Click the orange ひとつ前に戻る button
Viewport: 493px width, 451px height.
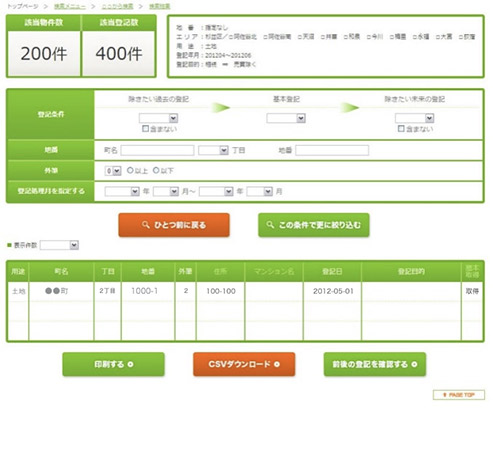(174, 225)
